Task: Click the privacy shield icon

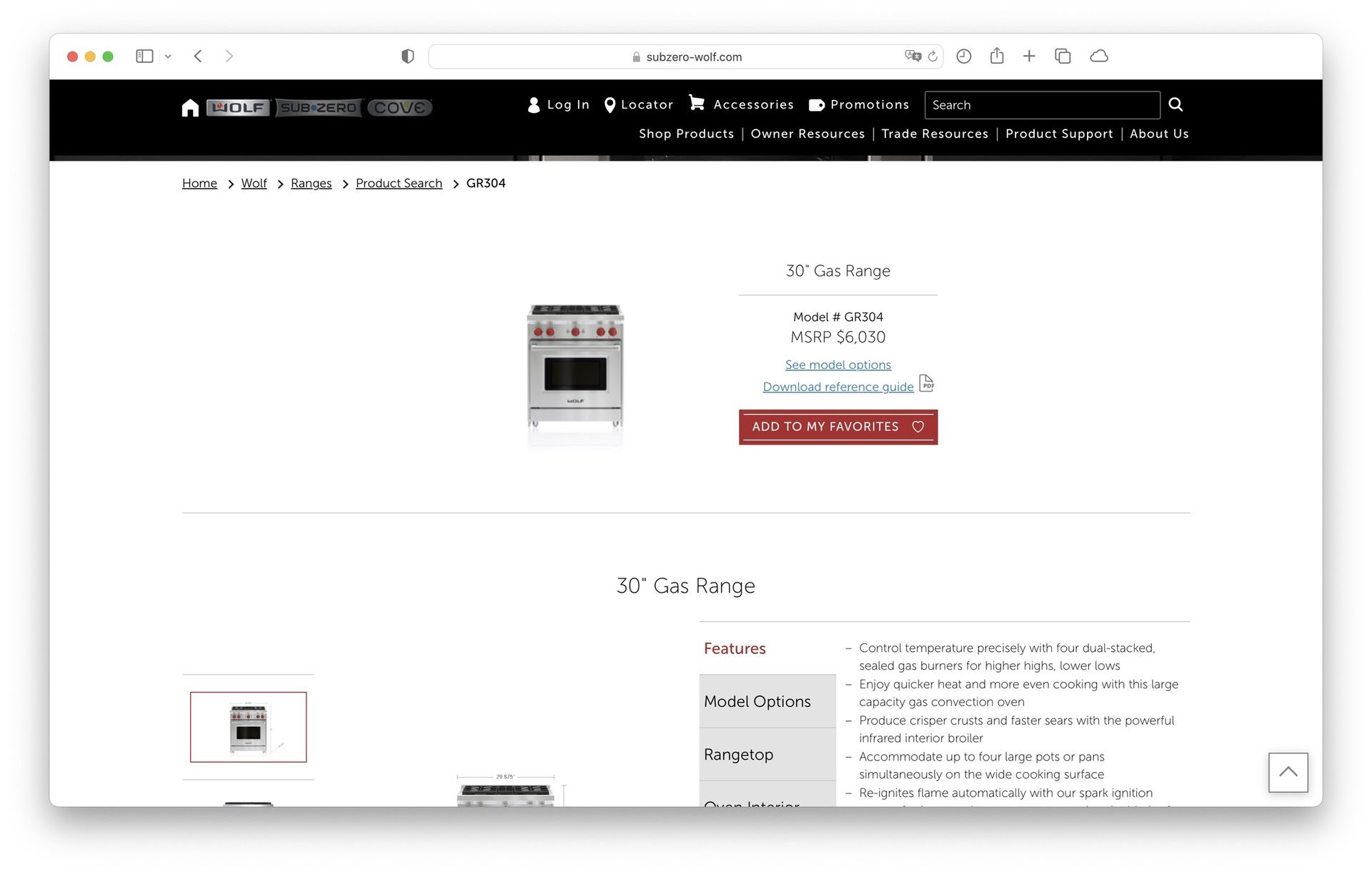Action: click(407, 56)
